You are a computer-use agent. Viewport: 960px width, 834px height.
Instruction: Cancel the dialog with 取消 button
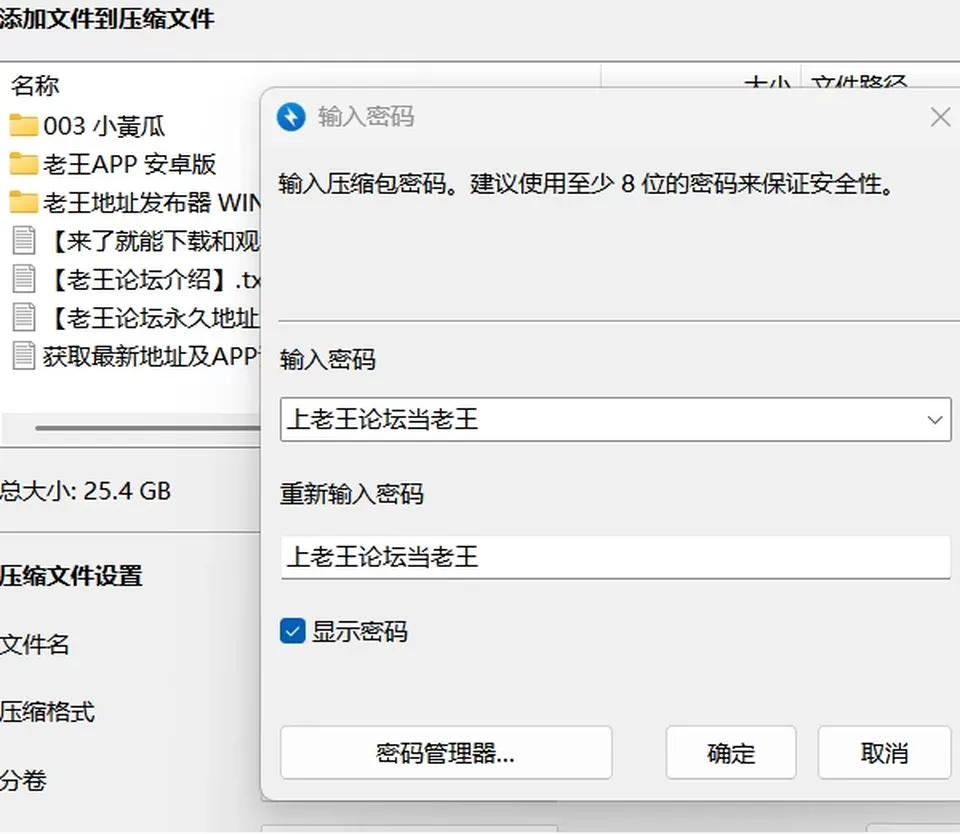coord(884,753)
